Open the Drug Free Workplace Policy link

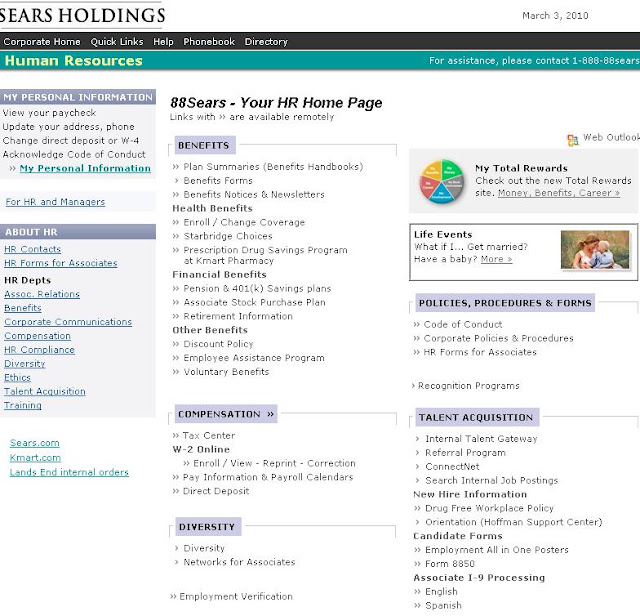click(489, 508)
